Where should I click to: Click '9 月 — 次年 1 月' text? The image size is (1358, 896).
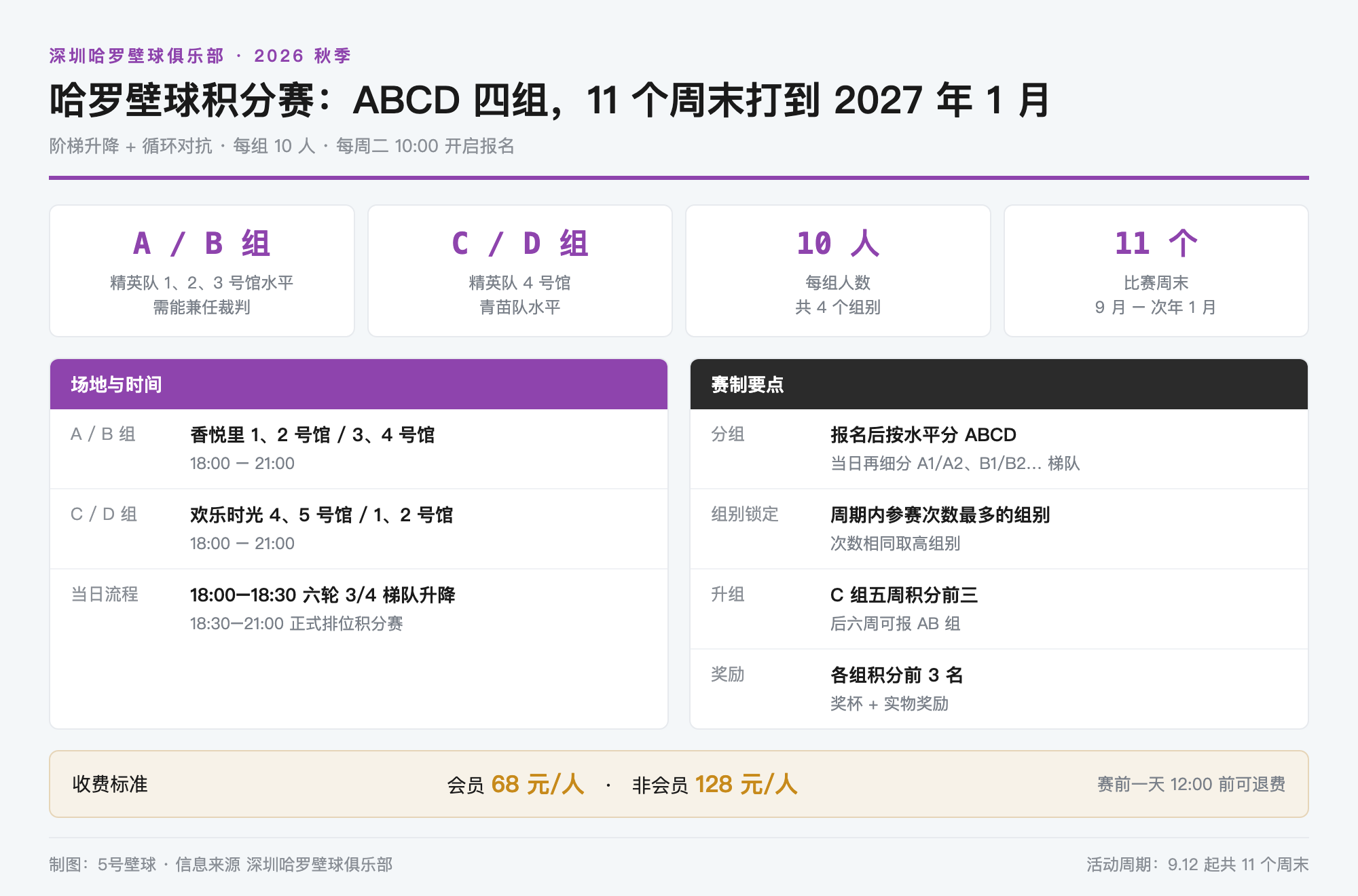(1156, 307)
